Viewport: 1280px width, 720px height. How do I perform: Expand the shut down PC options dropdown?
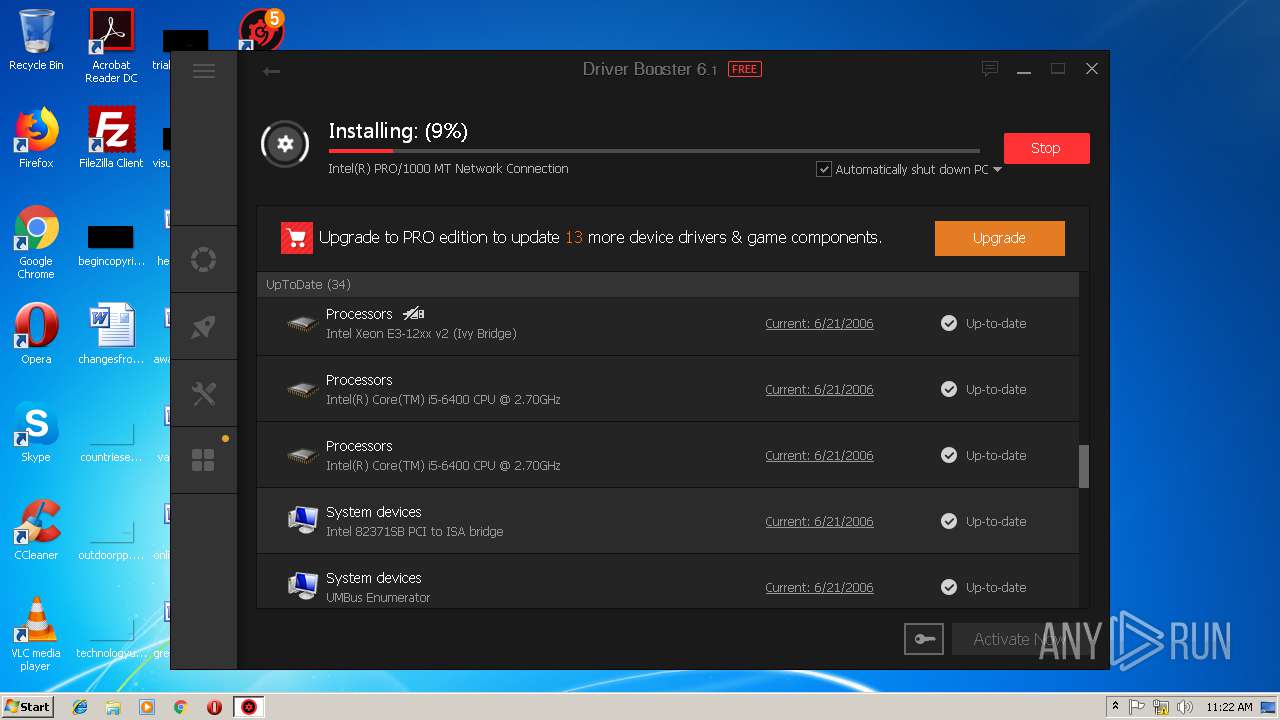(997, 170)
